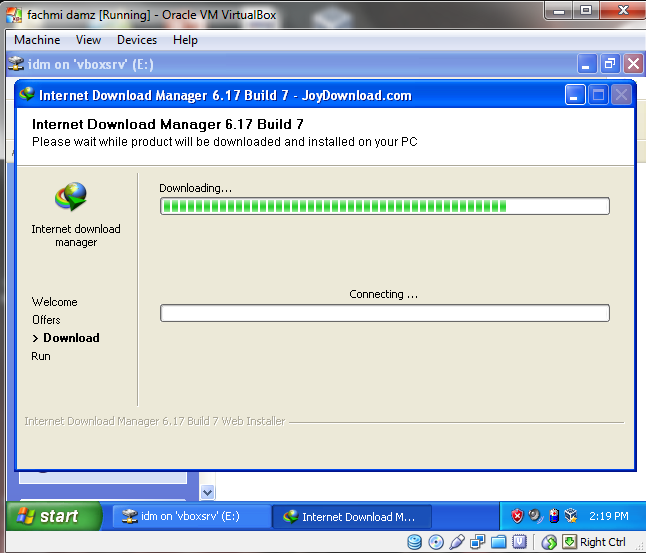Click the red security shield tray icon
Screen dimensions: 646x553
click(x=517, y=516)
